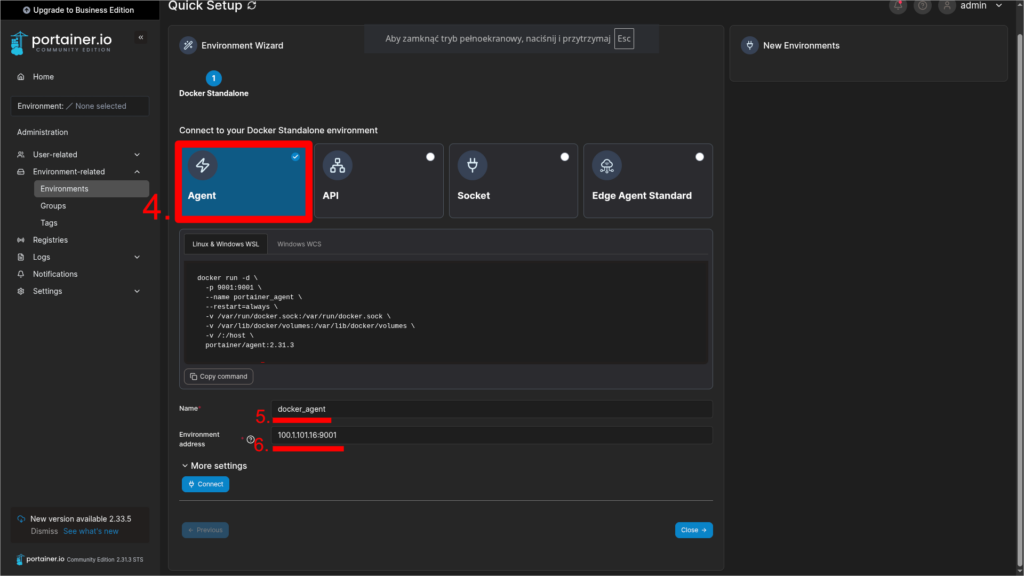Click the Home icon in the sidebar

(22, 77)
